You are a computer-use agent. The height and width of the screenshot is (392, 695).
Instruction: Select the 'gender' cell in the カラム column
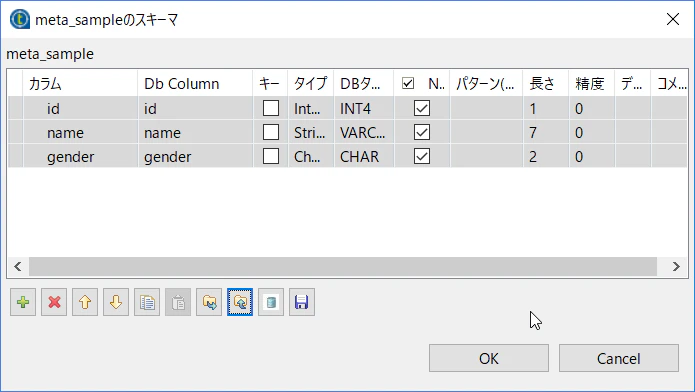pyautogui.click(x=80, y=157)
